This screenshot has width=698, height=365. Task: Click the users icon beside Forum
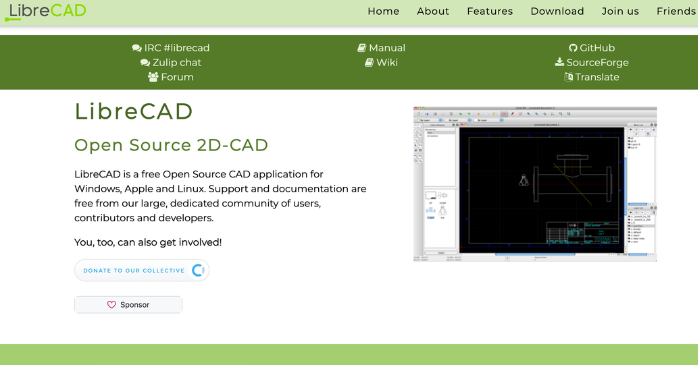pos(153,77)
